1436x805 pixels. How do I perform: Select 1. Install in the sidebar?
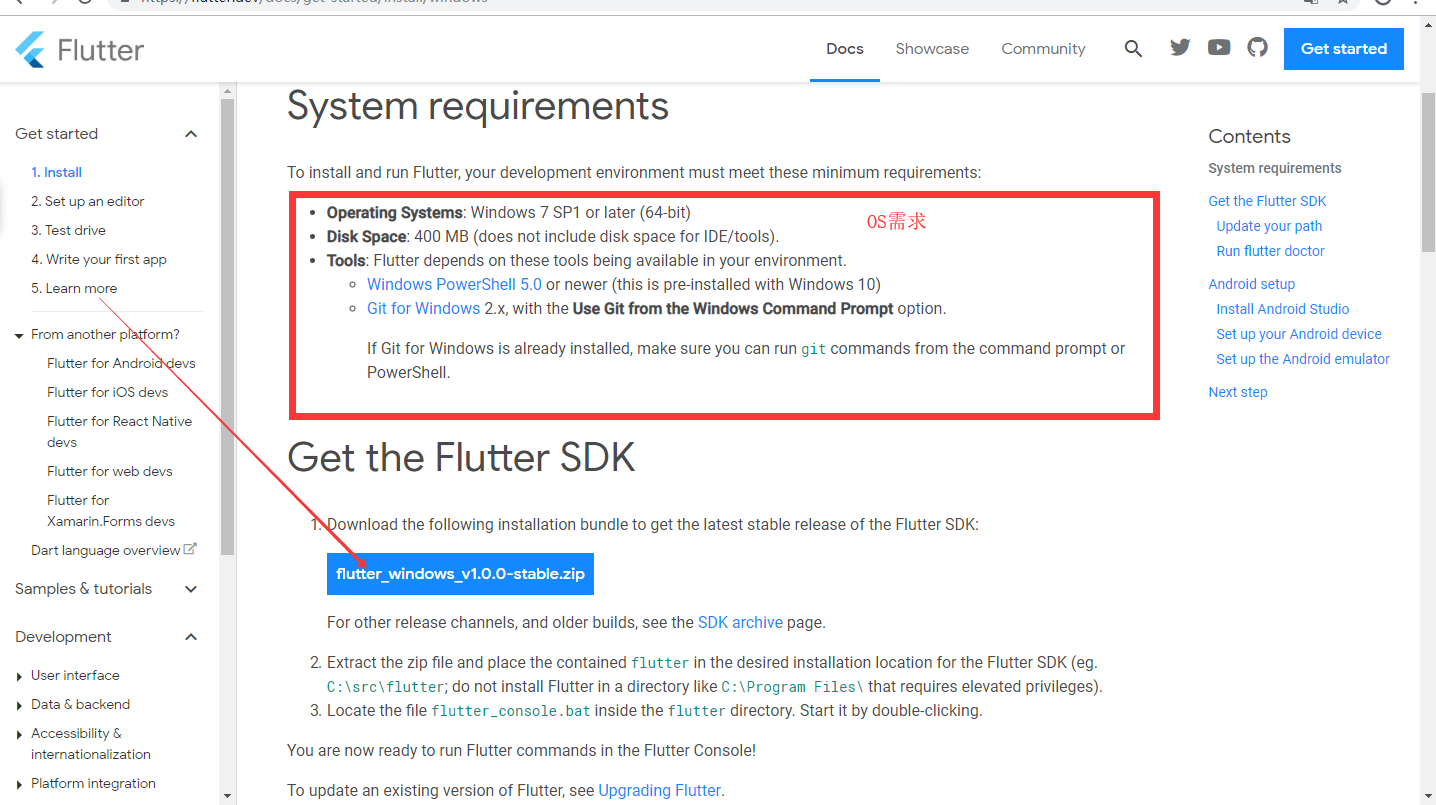tap(56, 172)
